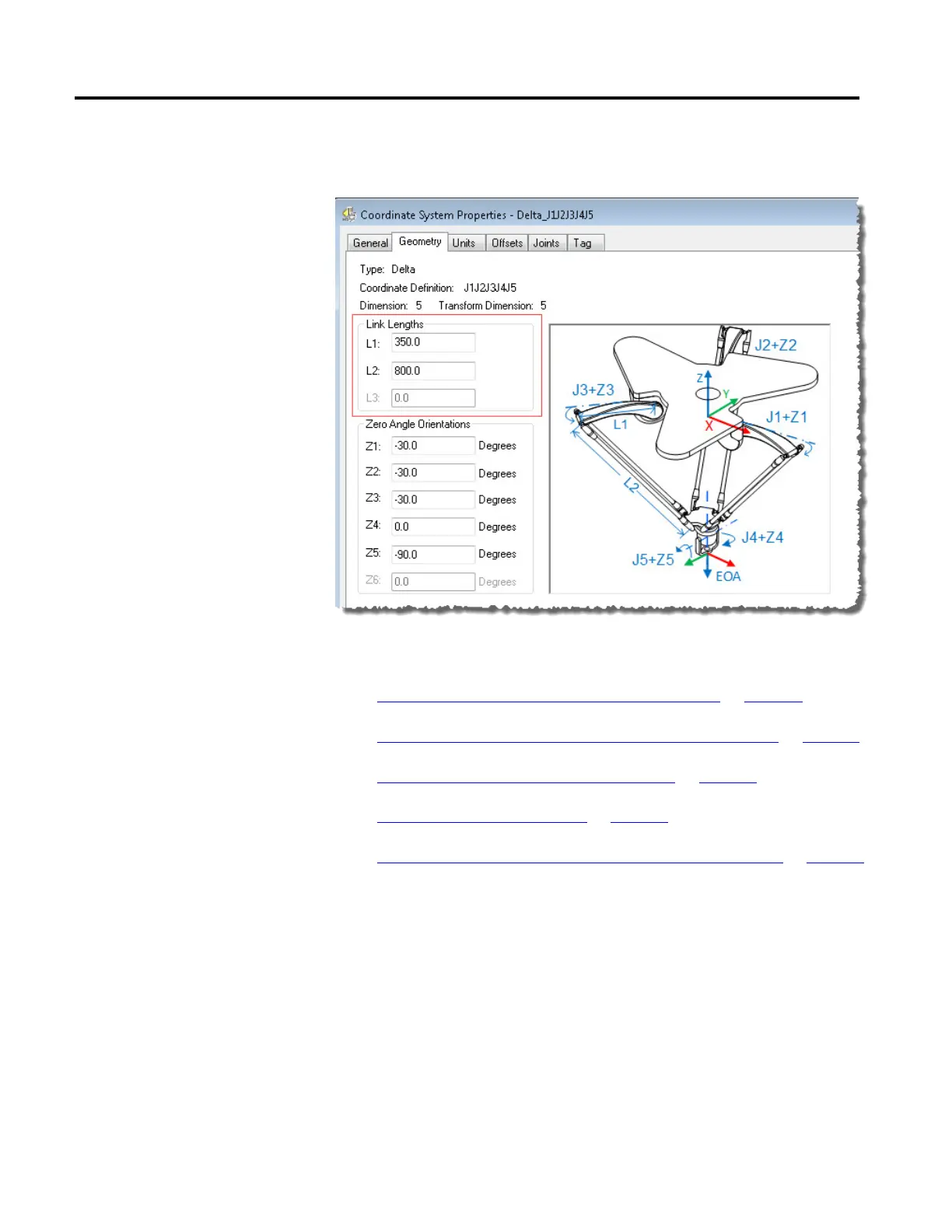Click the J2+Z2 label in the robot diagram
This screenshot has width=952, height=1232.
coord(775,345)
